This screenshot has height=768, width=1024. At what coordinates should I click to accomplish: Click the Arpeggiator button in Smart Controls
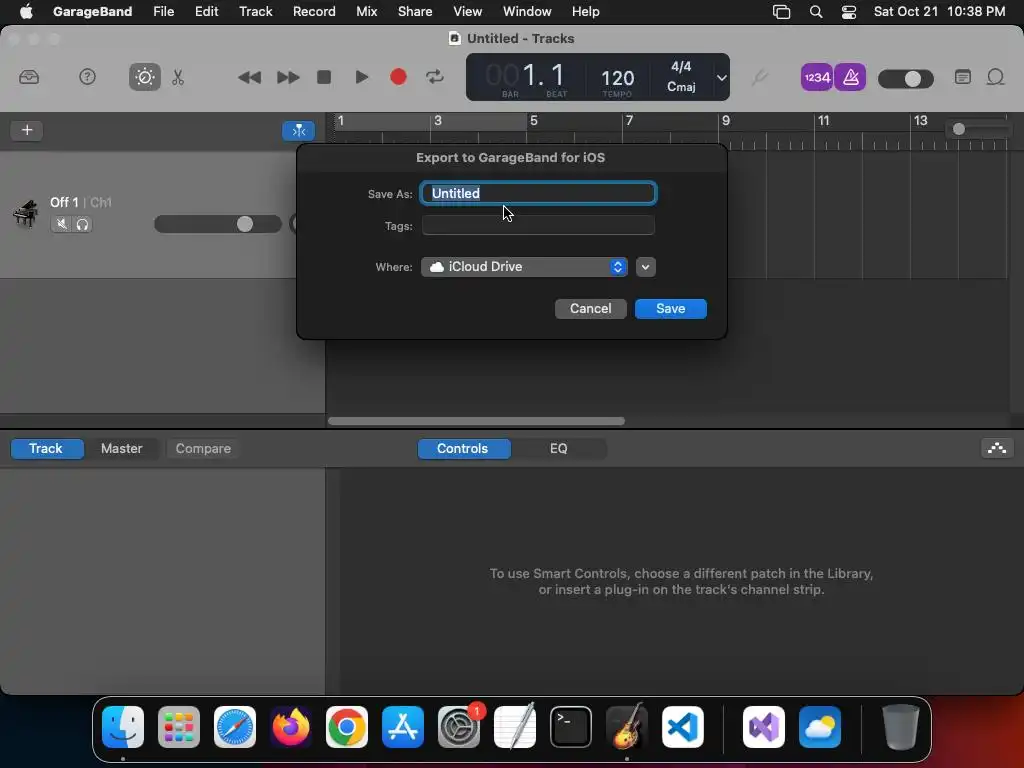(997, 449)
